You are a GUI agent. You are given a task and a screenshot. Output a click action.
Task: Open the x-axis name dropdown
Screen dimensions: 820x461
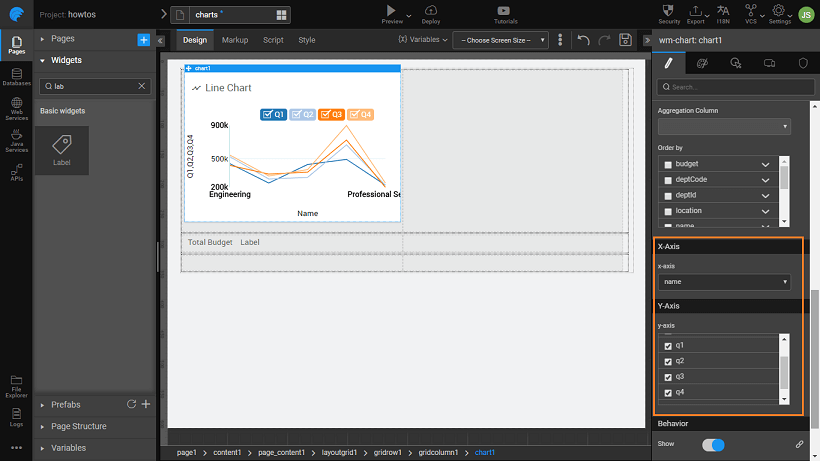[x=723, y=282]
